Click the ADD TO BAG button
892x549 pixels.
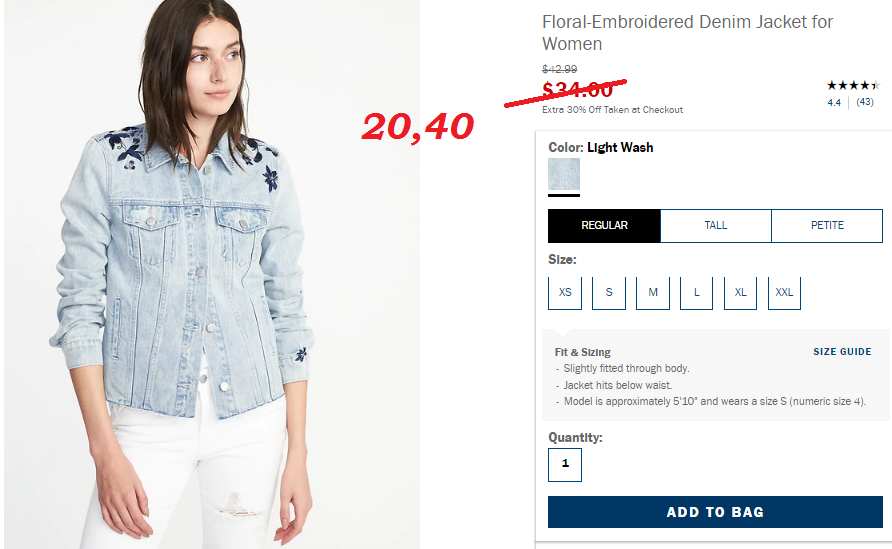coord(715,512)
